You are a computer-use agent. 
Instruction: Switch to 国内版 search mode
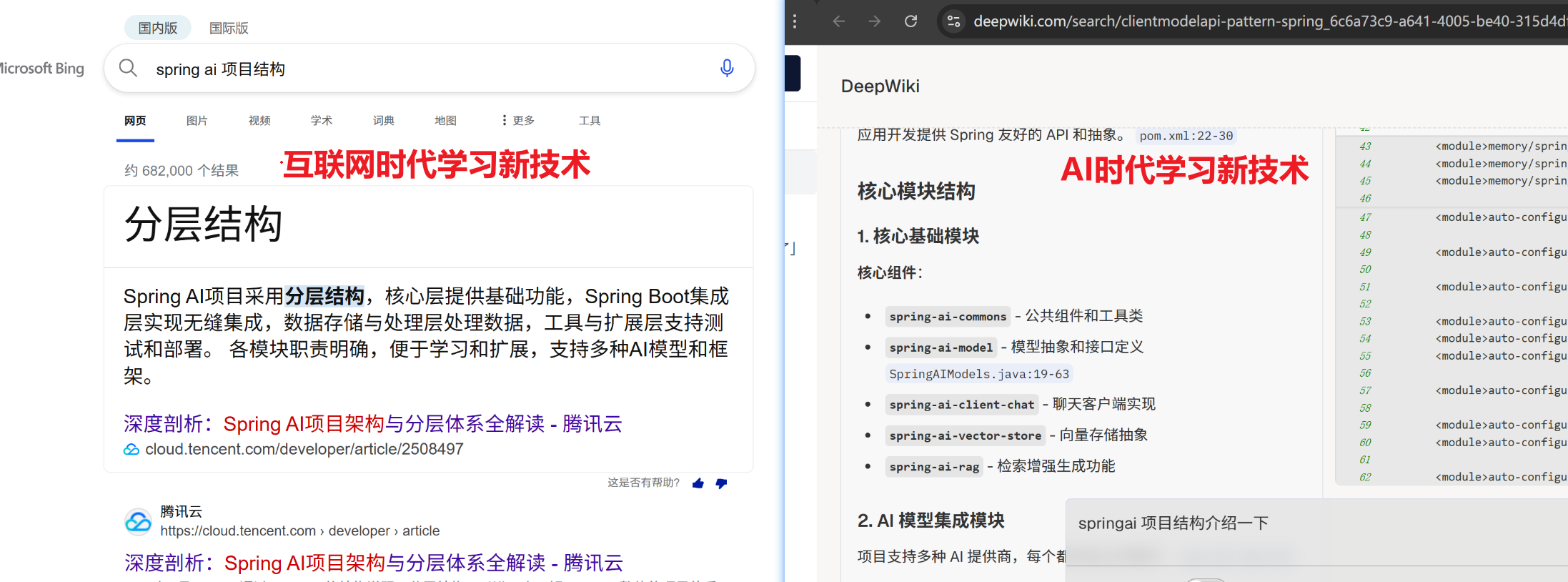[157, 28]
